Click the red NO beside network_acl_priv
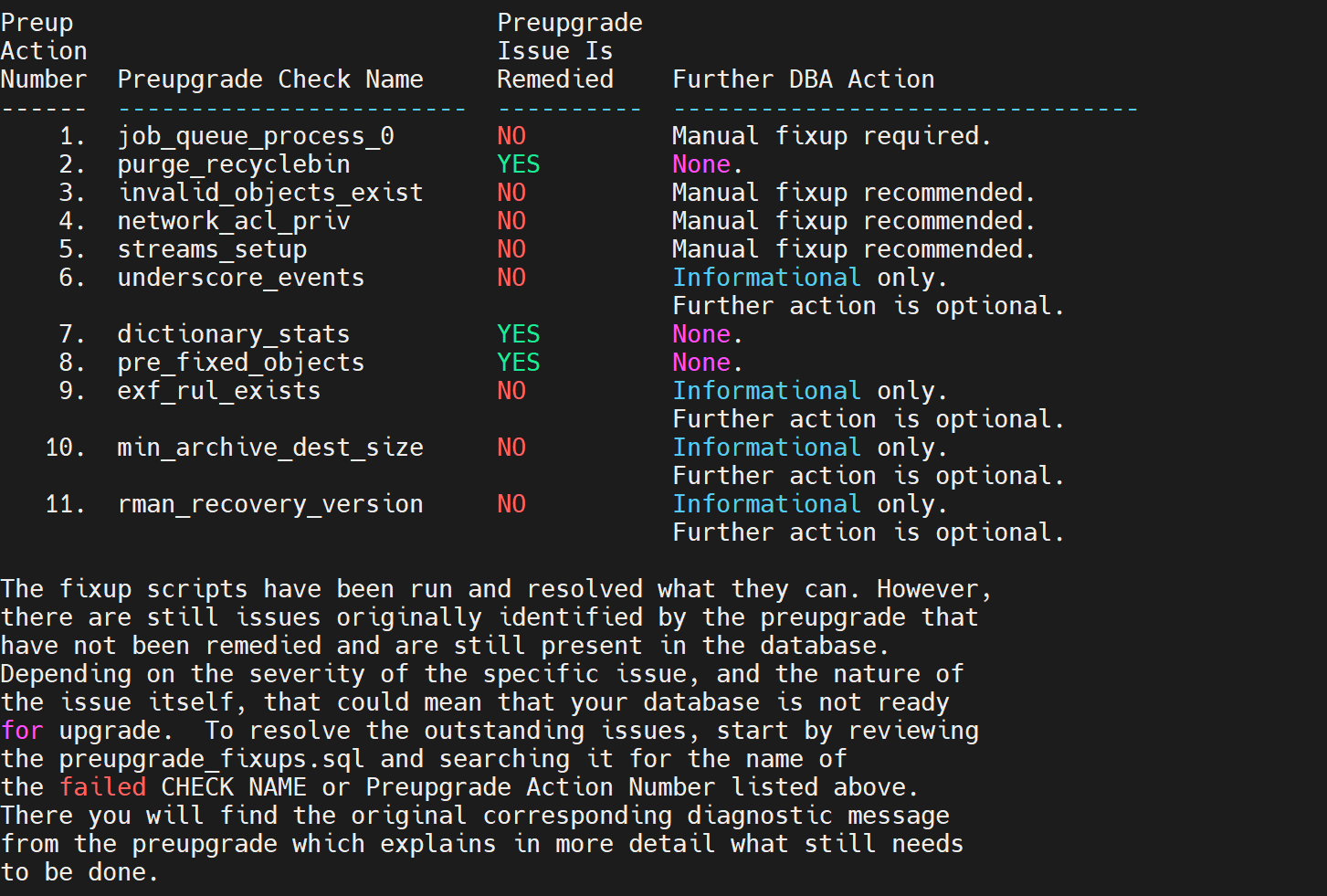This screenshot has width=1327, height=896. tap(511, 221)
